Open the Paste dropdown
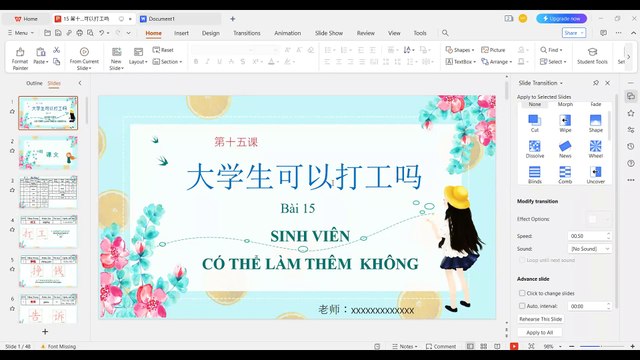Screen dimensions: 640x360 pos(40,62)
